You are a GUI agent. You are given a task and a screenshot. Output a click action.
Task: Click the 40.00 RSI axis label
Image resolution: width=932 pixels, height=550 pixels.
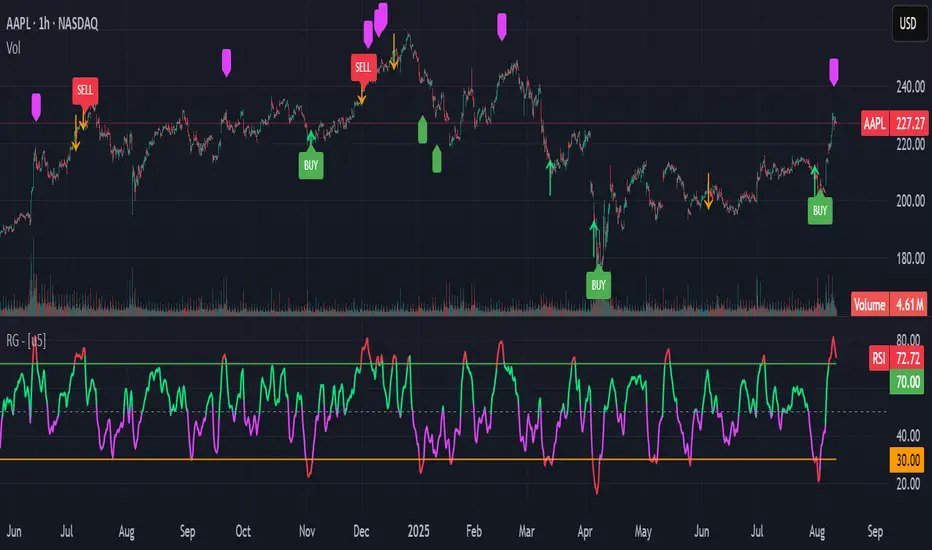[908, 436]
